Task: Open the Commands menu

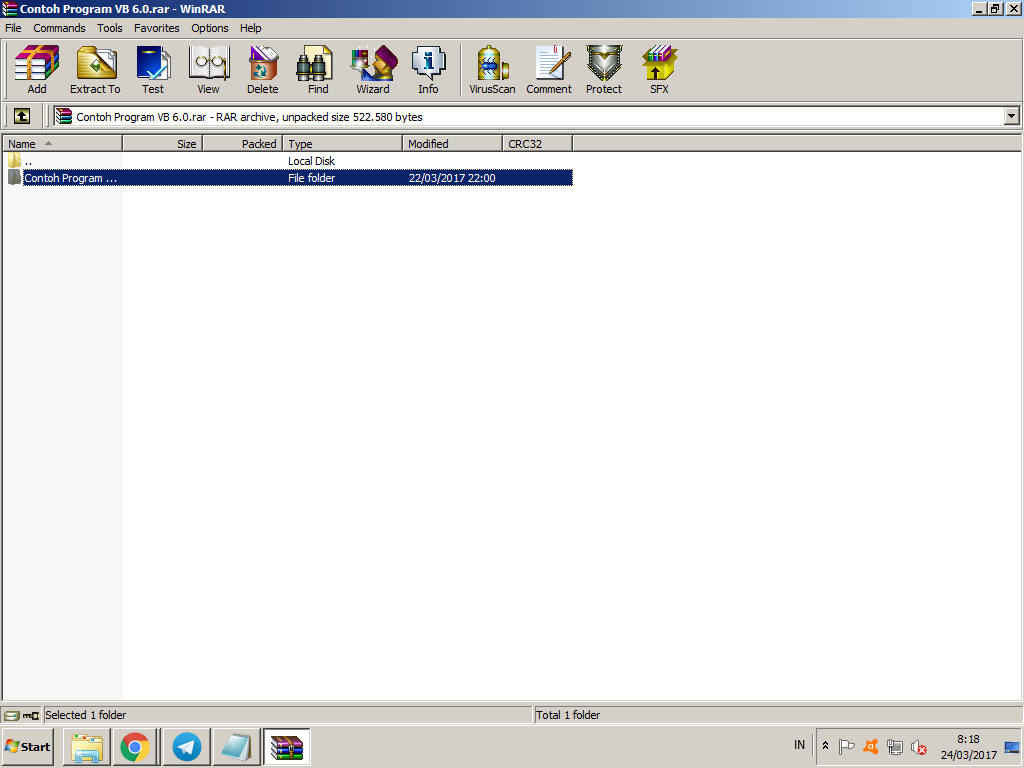Action: click(x=59, y=28)
